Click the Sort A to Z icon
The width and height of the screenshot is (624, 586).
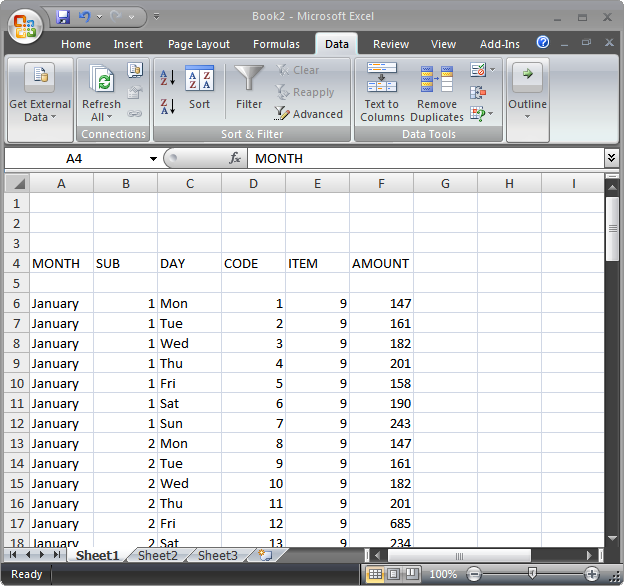point(167,78)
